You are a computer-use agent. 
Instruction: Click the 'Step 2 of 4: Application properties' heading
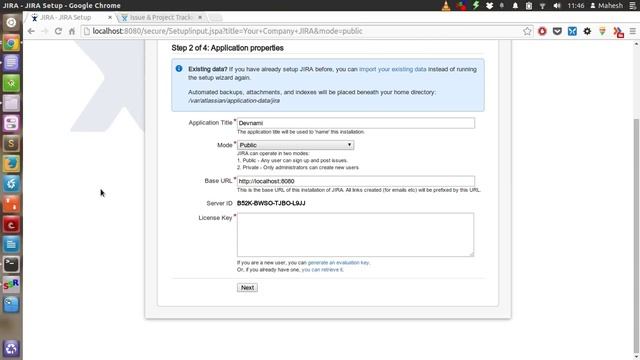pos(227,48)
